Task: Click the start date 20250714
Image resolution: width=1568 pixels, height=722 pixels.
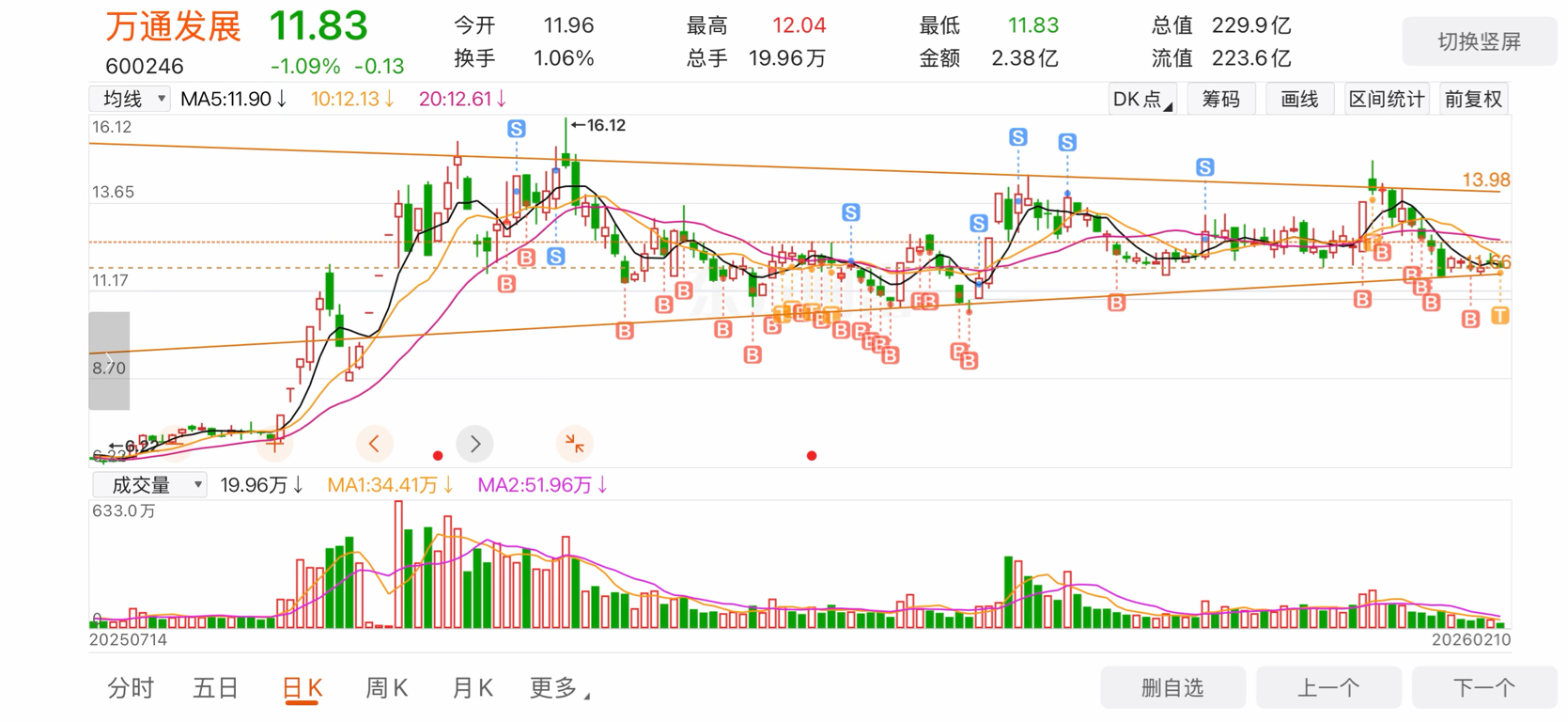Action: [x=128, y=639]
